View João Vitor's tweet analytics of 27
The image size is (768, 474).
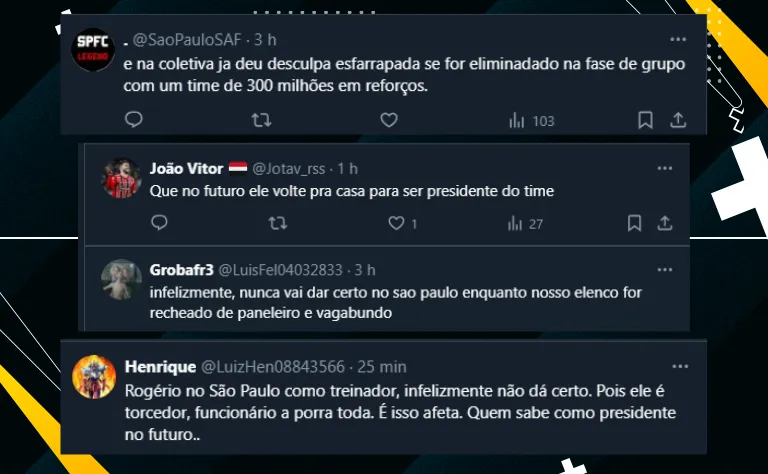[525, 223]
